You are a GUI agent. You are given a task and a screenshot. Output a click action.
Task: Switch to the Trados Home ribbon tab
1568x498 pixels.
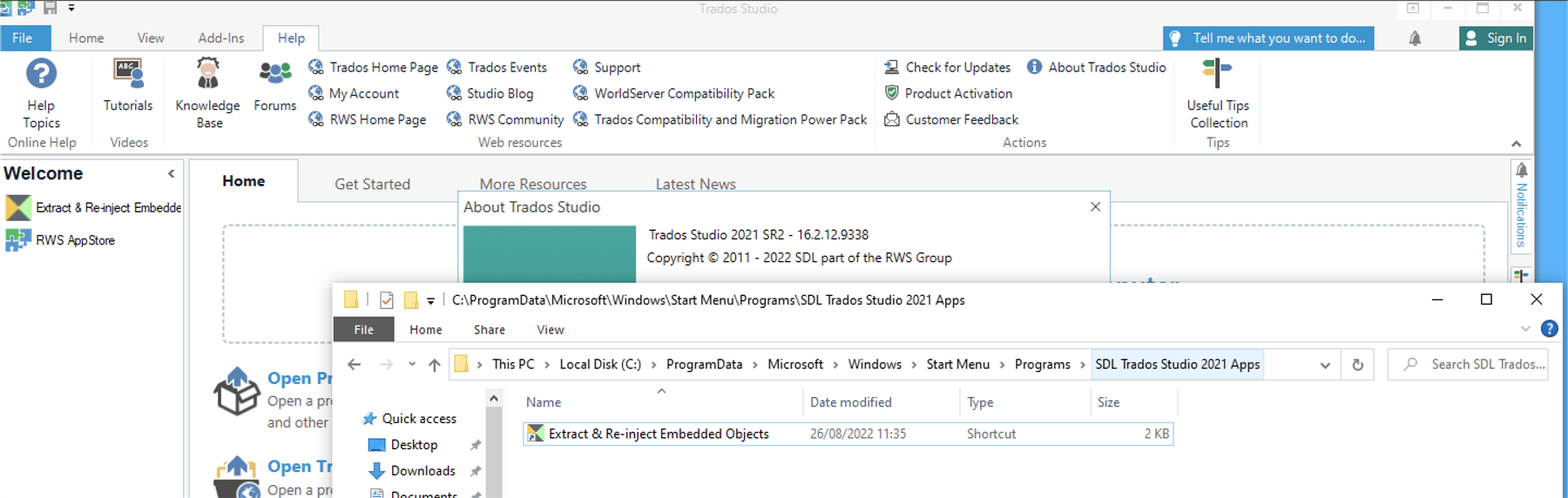pos(86,38)
